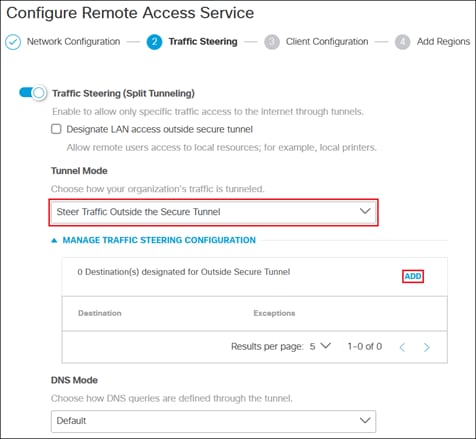Select the Network Configuration step label
Viewport: 476px width, 439px height.
click(x=73, y=42)
